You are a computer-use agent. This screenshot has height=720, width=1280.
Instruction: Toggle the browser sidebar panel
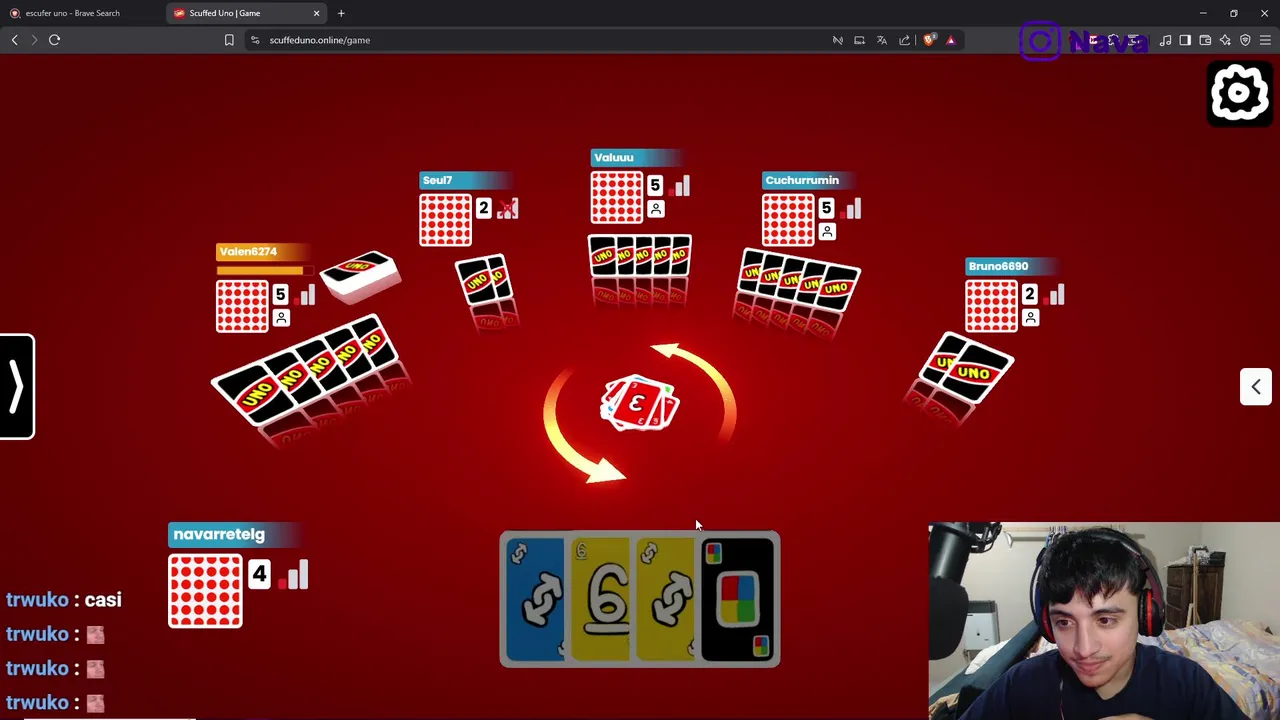[1185, 40]
